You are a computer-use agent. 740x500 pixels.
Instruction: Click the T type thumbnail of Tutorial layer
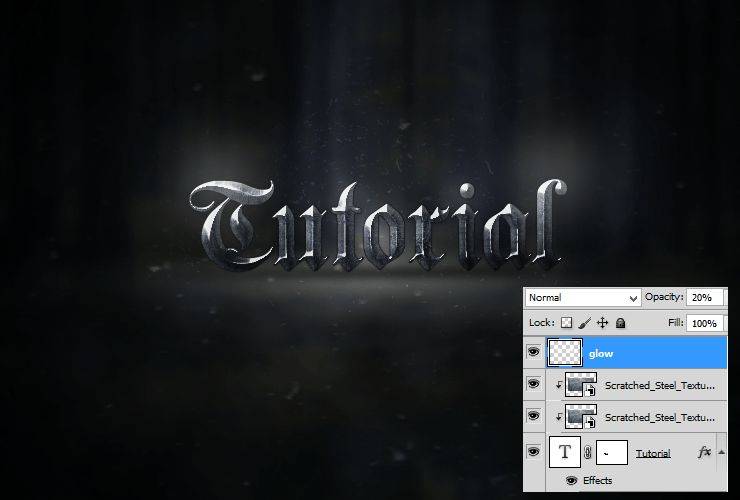[x=565, y=452]
